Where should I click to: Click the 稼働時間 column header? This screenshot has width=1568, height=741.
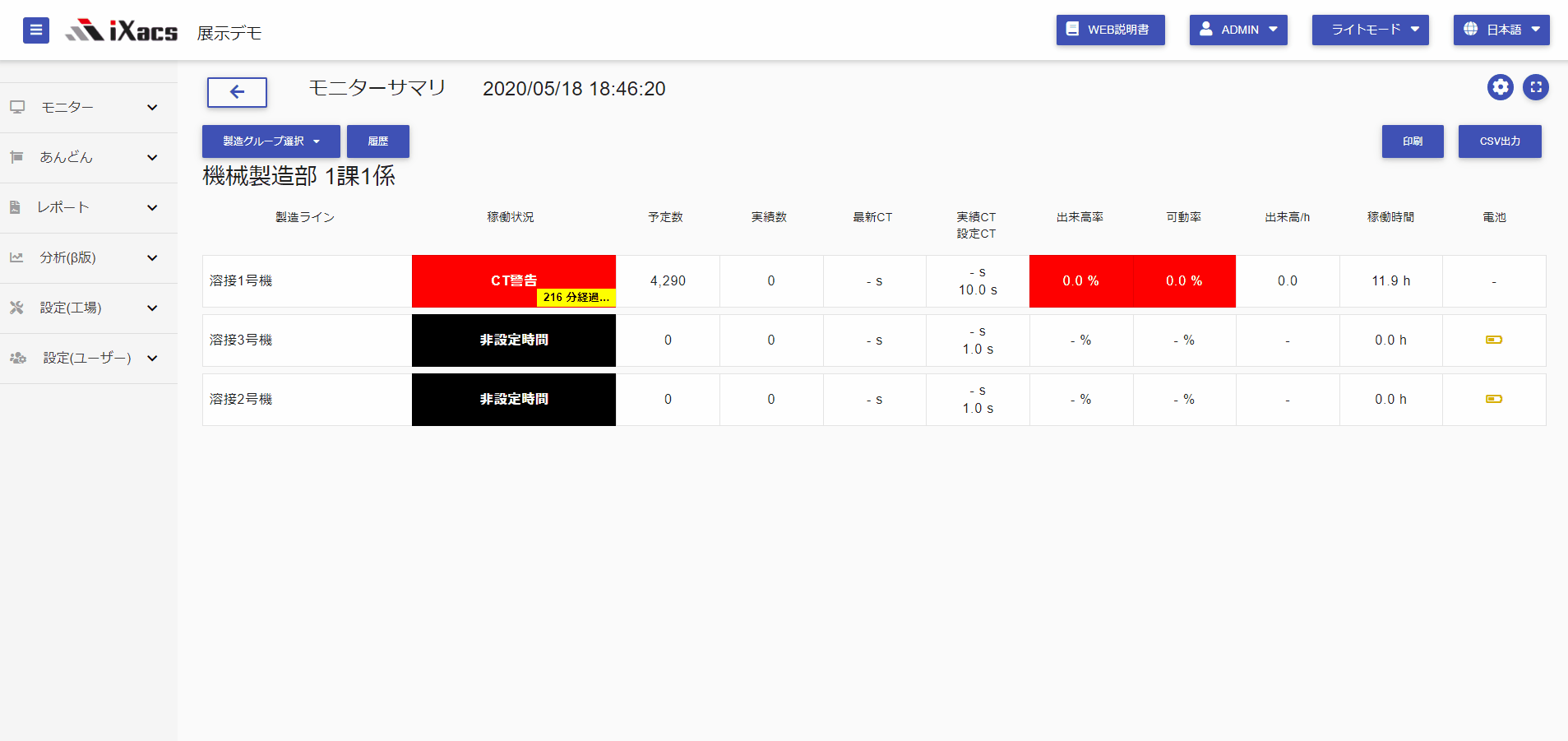click(1391, 217)
